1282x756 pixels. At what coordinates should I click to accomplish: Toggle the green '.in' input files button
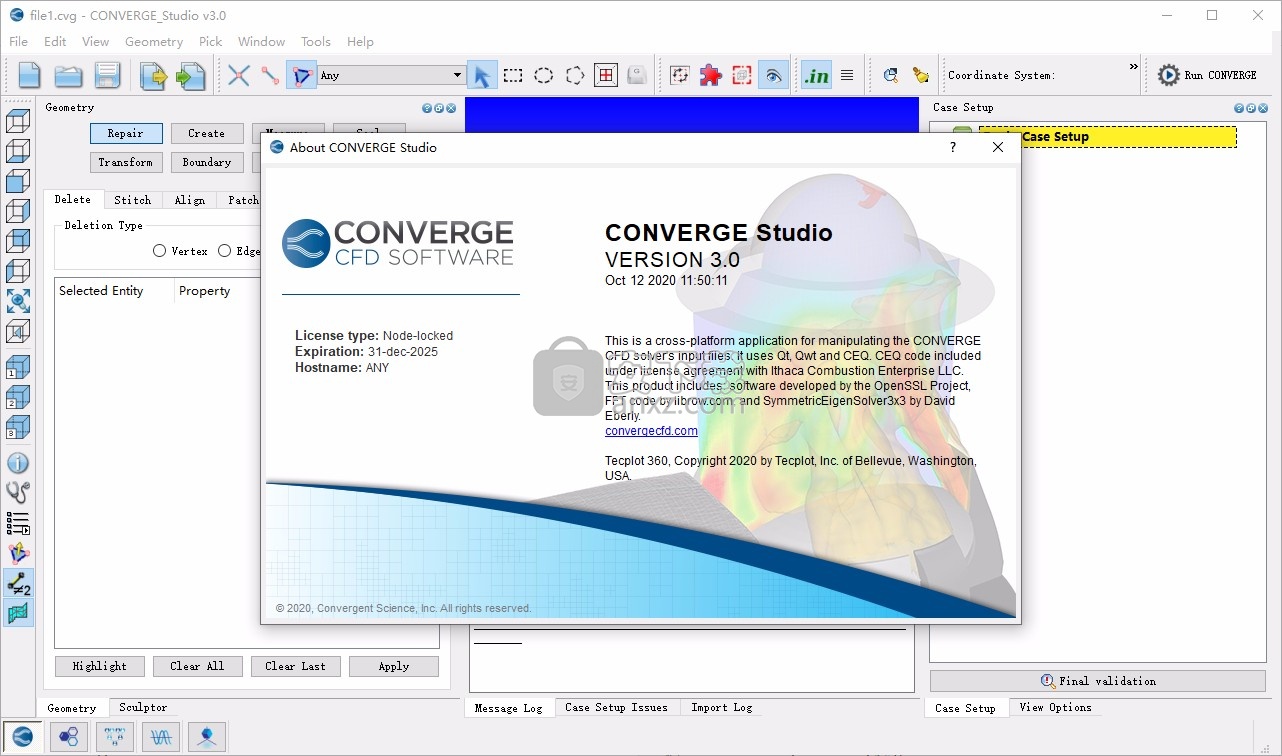(x=816, y=75)
